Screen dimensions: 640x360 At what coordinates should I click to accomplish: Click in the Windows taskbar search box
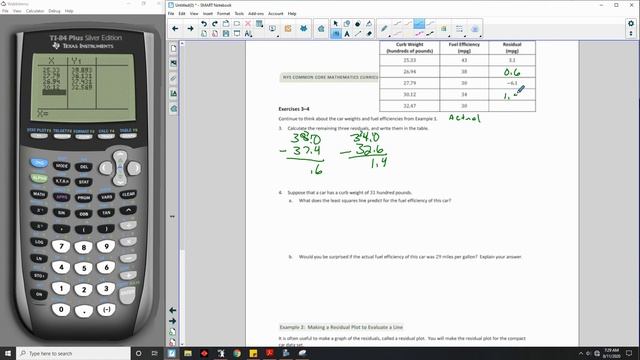[x=73, y=353]
